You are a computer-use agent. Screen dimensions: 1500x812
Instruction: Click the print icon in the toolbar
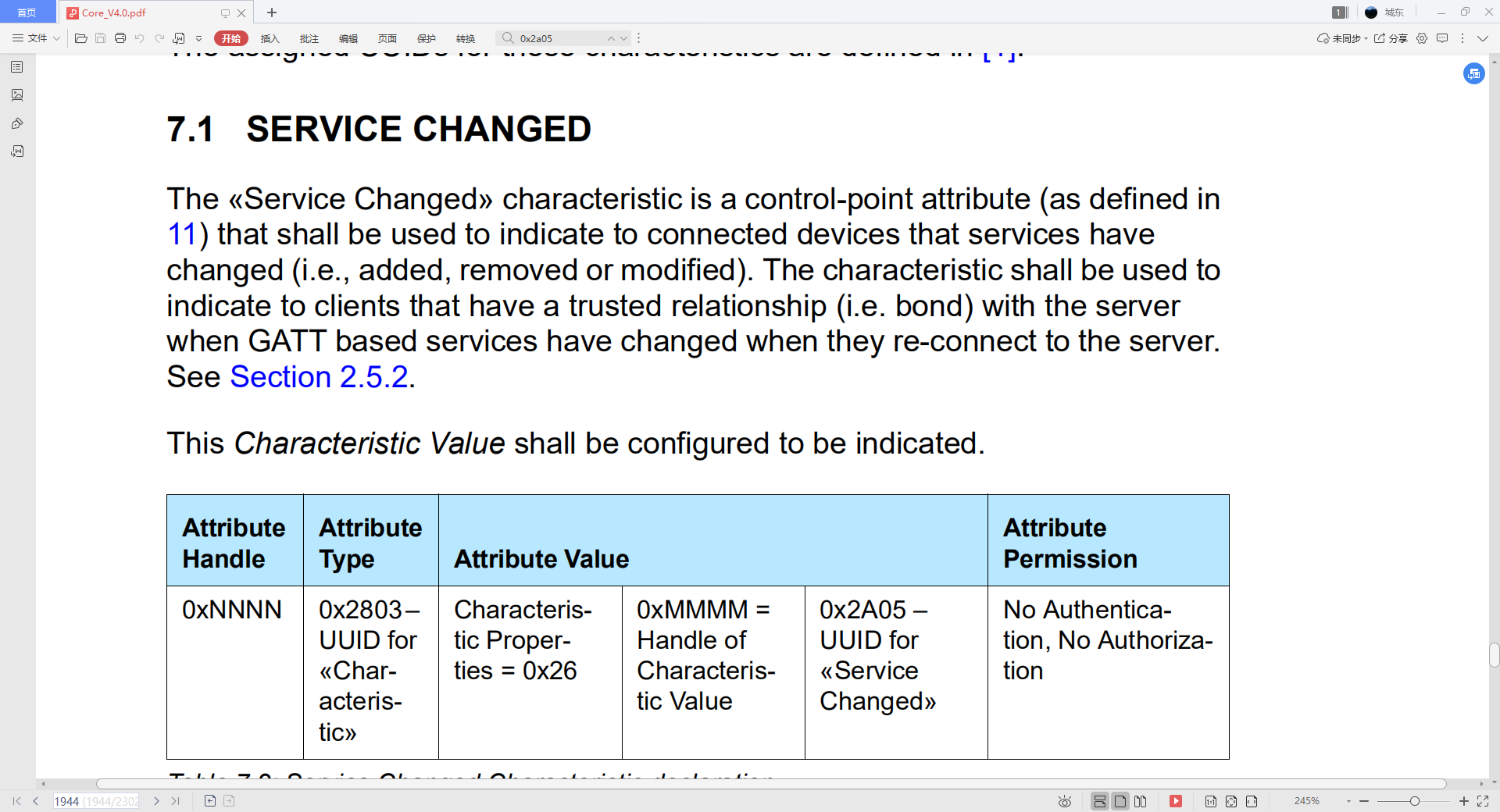[120, 37]
